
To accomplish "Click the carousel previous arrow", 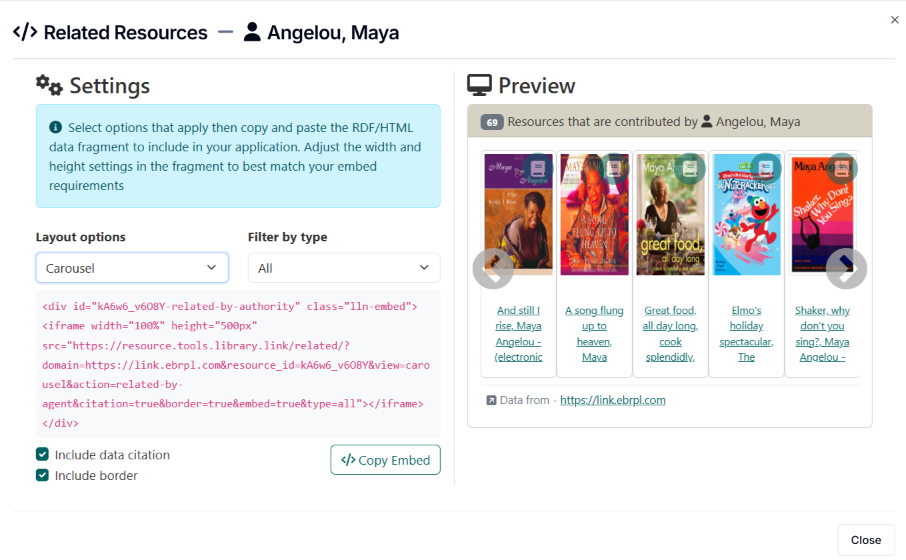I will (x=493, y=268).
